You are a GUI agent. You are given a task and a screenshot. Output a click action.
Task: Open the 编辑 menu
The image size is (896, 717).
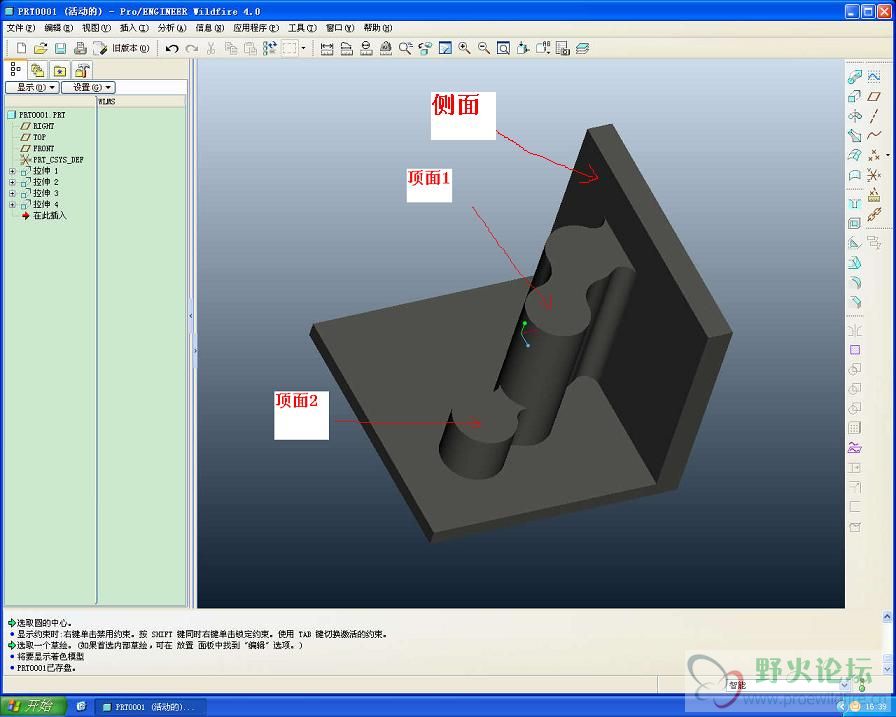pyautogui.click(x=58, y=27)
